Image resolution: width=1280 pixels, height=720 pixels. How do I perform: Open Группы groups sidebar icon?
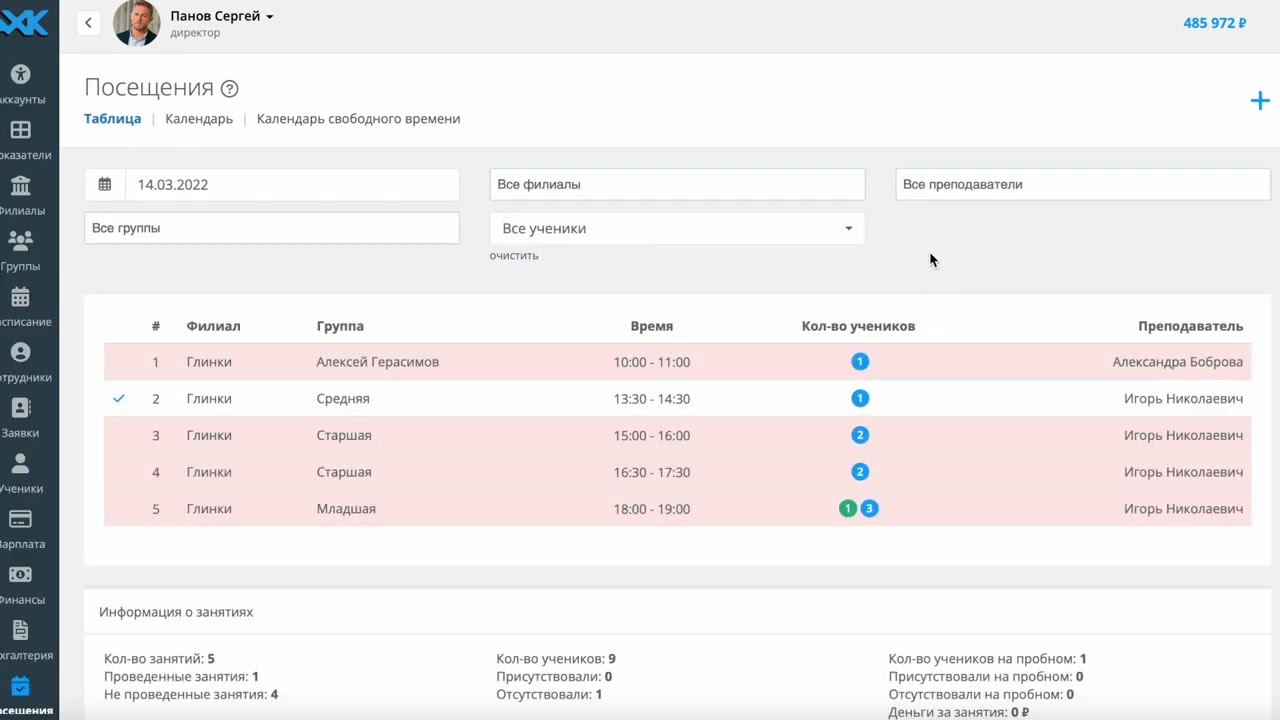[20, 241]
